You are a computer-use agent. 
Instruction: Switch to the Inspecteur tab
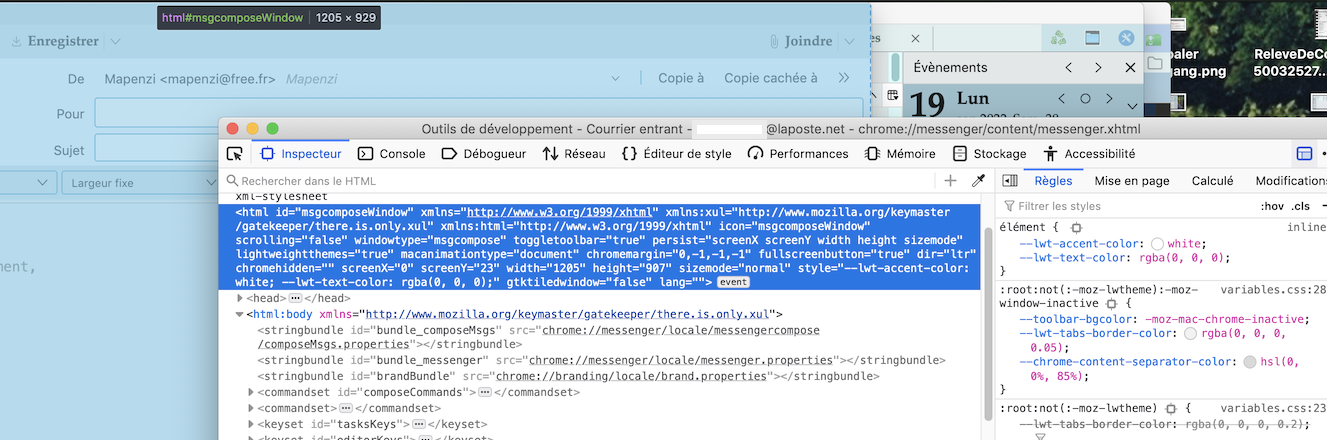point(301,154)
